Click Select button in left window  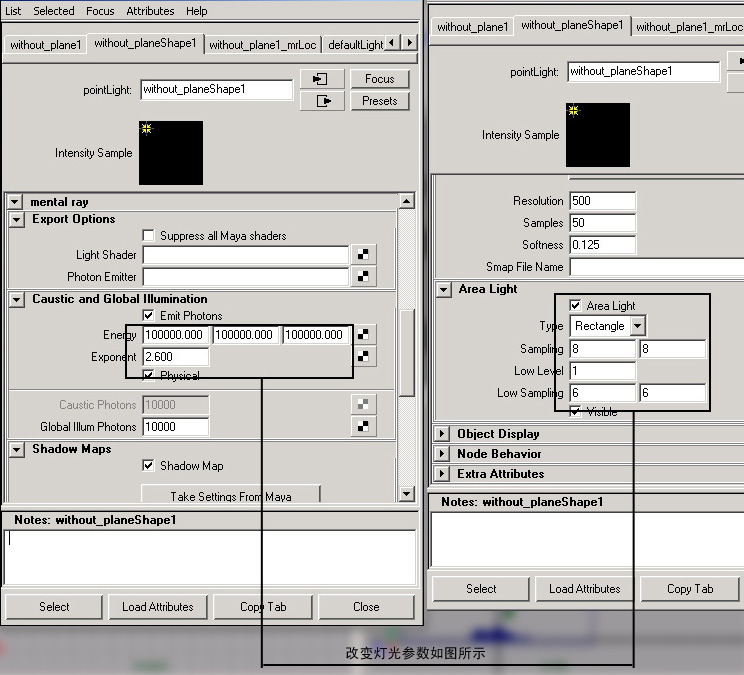54,607
